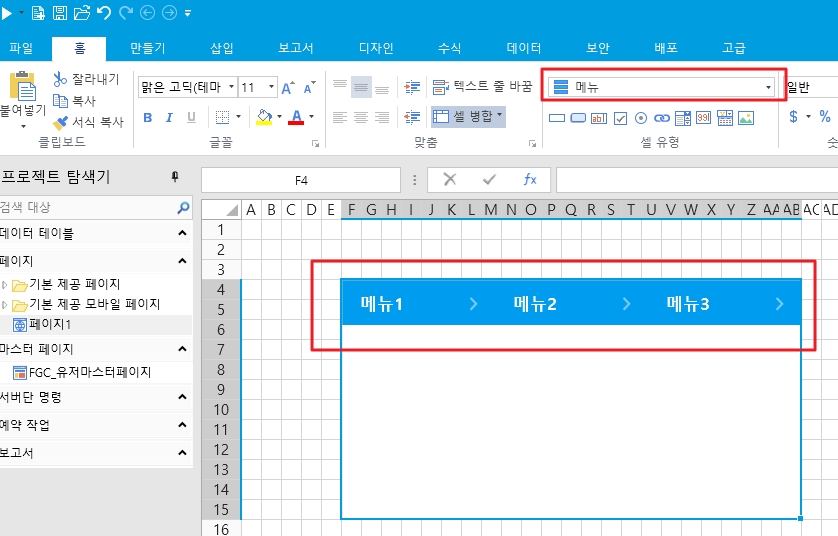The width and height of the screenshot is (838, 536).
Task: Choose the image cell type icon
Action: pyautogui.click(x=745, y=118)
